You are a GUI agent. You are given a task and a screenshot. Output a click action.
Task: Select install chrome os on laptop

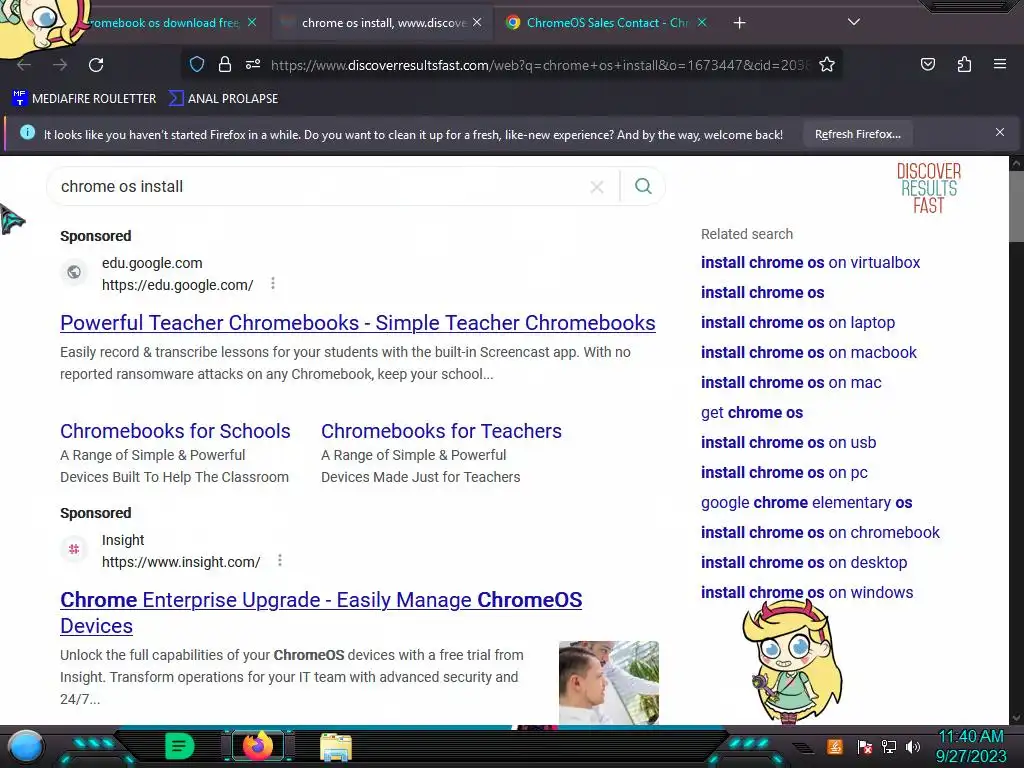797,323
